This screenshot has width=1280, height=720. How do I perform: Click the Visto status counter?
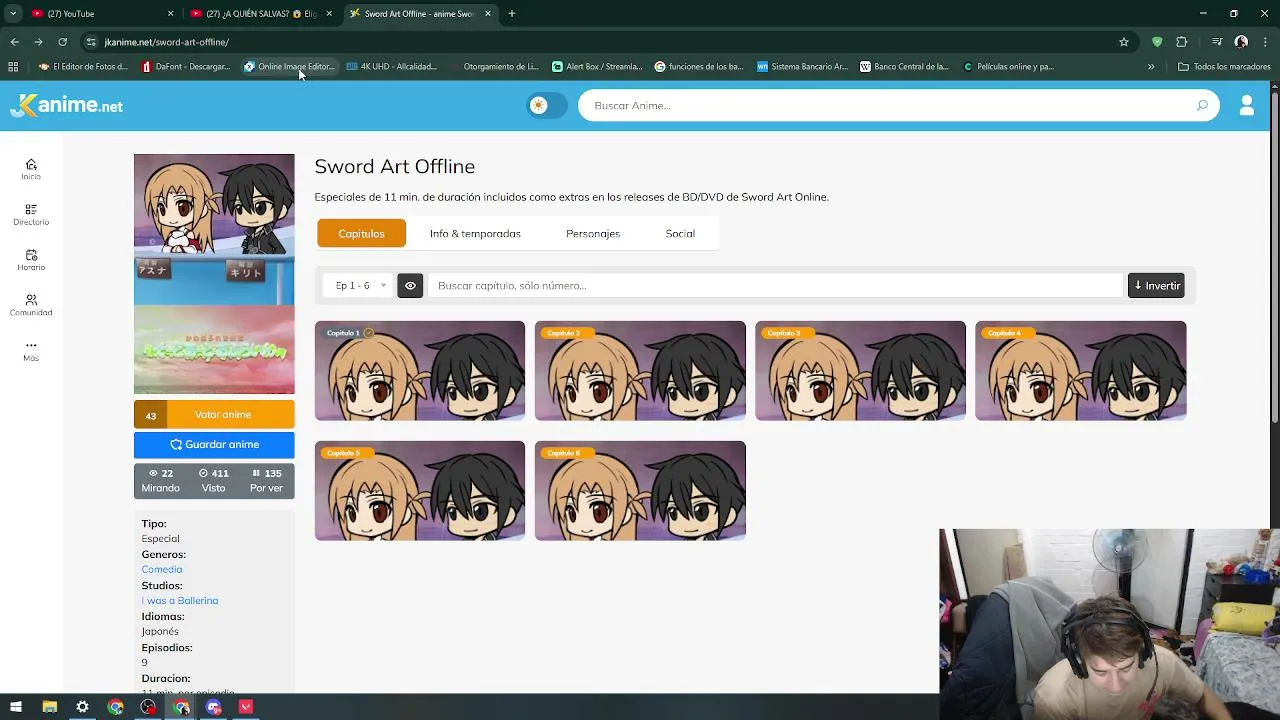pyautogui.click(x=213, y=480)
